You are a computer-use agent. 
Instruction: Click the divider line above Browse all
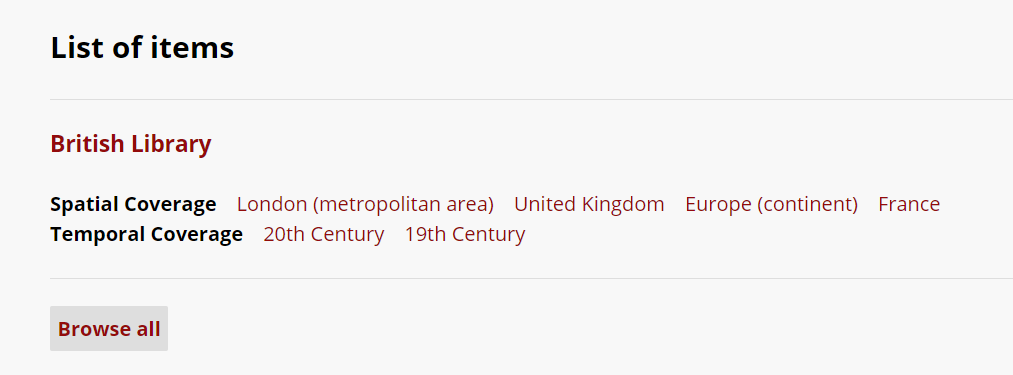[531, 279]
